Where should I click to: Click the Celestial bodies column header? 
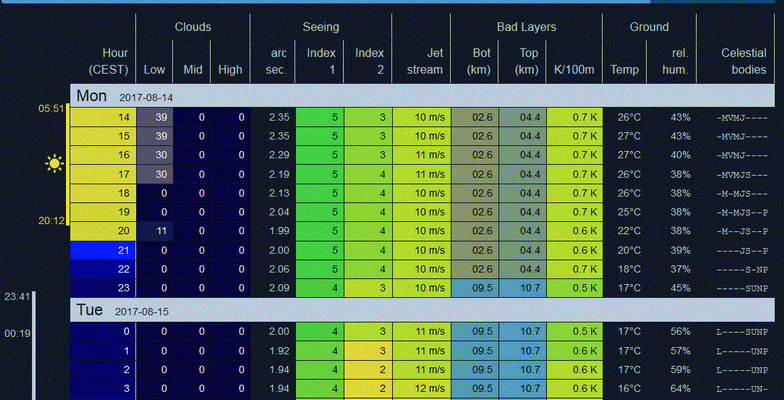point(743,60)
